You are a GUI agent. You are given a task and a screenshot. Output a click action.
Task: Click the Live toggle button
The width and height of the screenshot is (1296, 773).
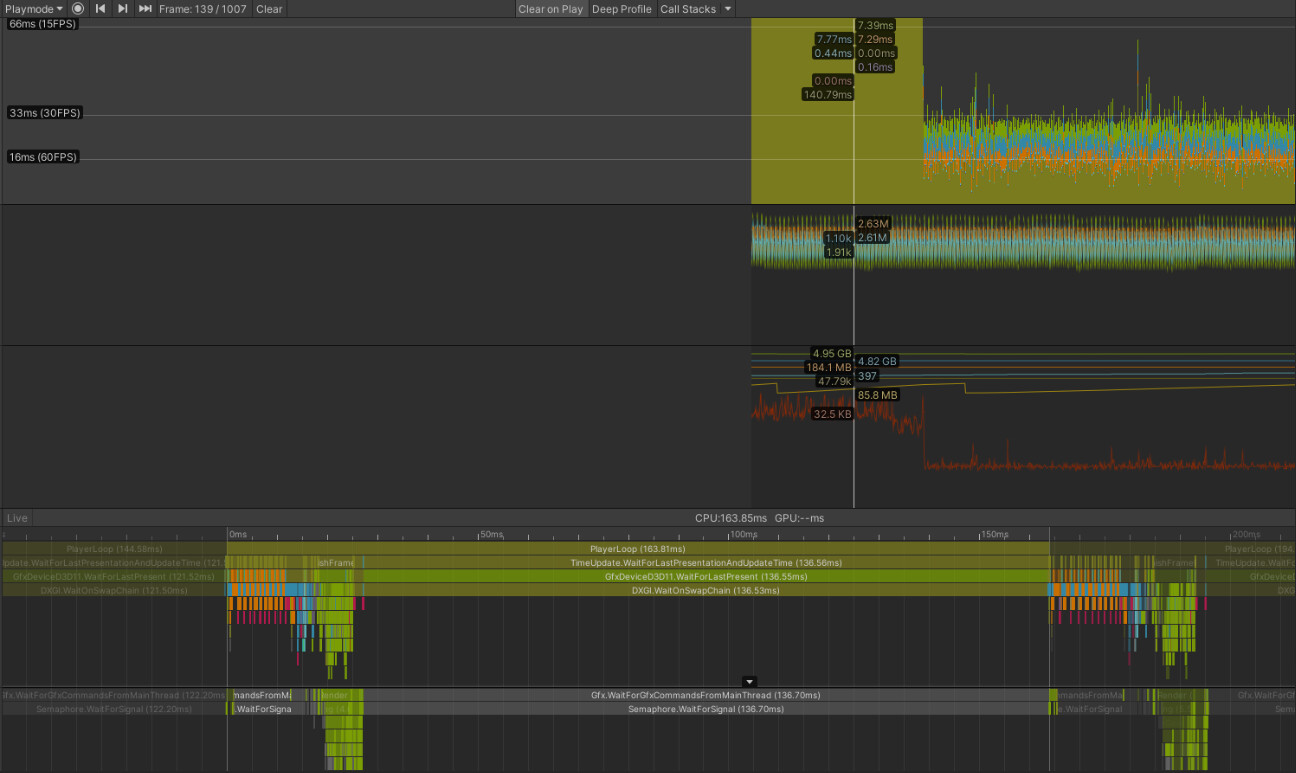16,518
